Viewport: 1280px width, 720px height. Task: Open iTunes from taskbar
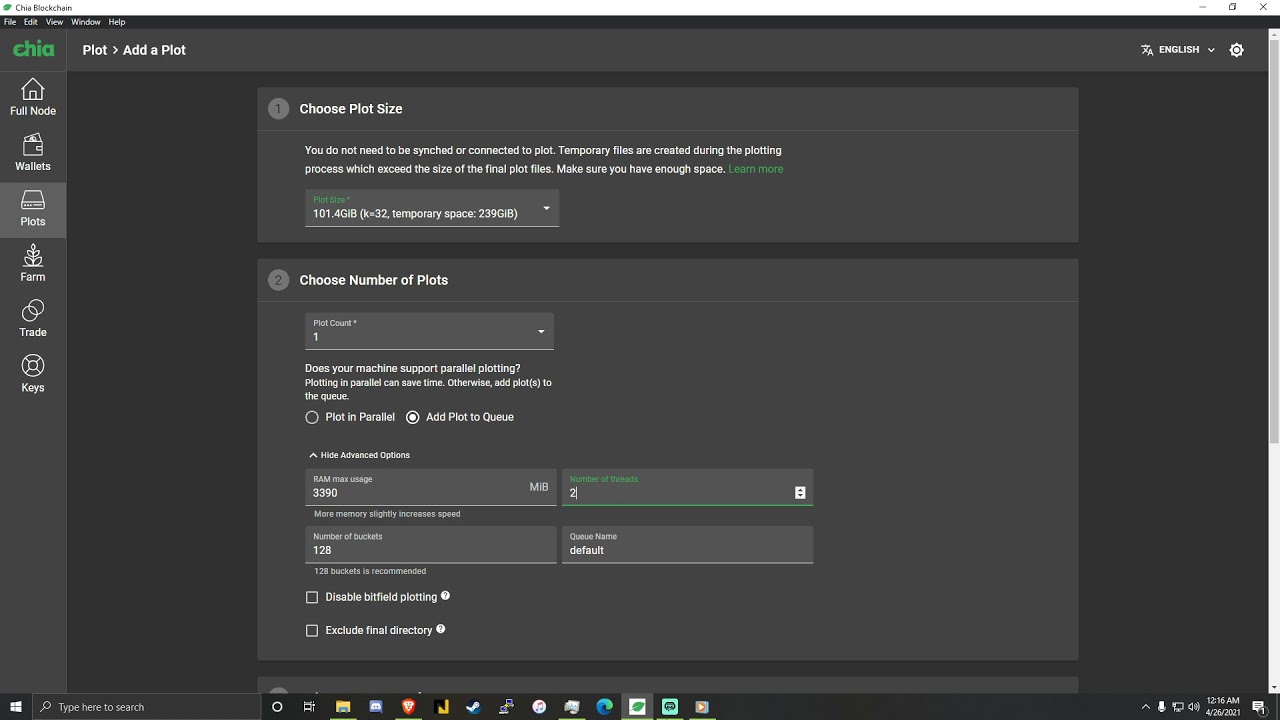[539, 707]
